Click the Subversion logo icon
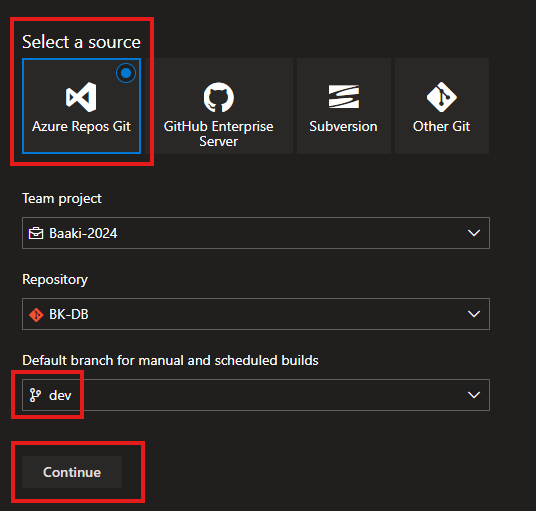Screen dimensions: 536x511 (x=344, y=97)
